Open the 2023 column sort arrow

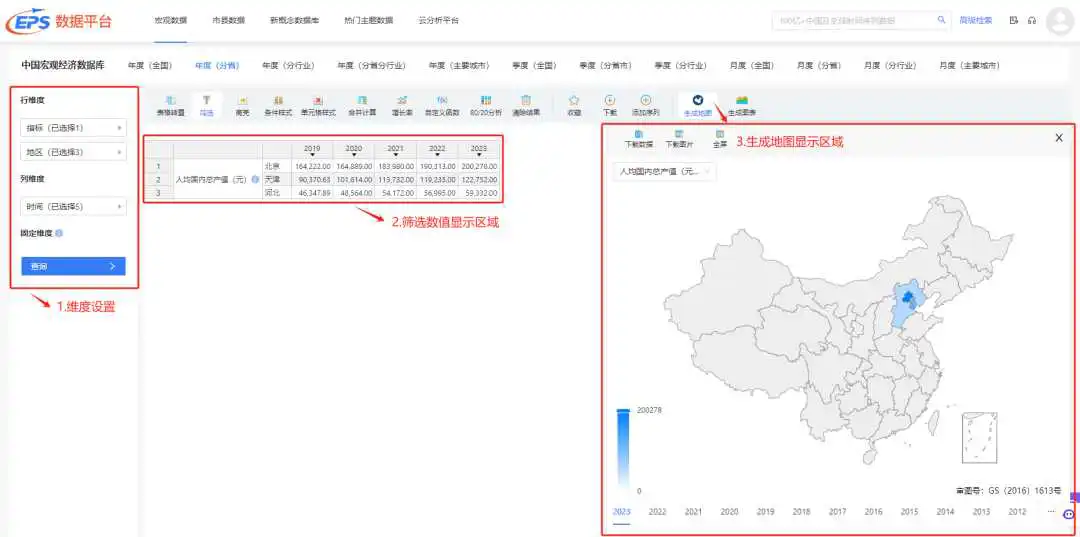479,156
